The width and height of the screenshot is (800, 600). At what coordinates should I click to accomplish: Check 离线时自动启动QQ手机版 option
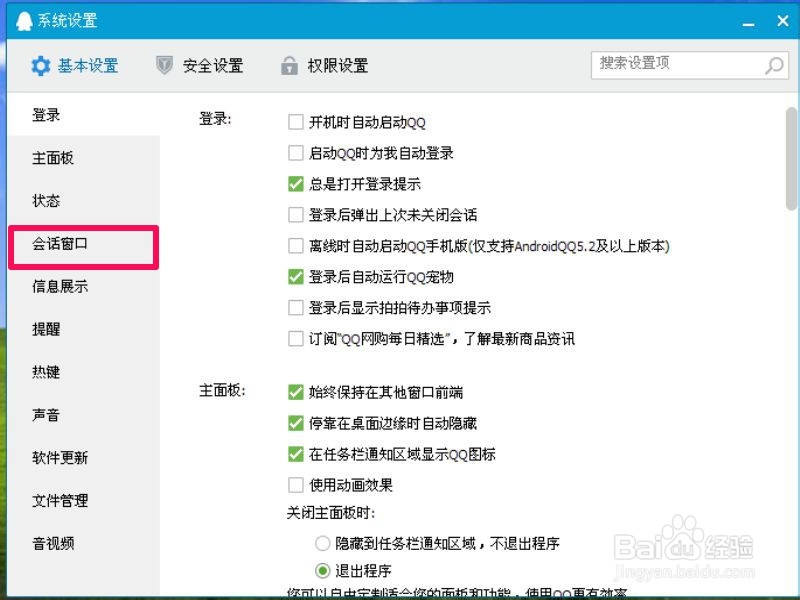[x=296, y=246]
